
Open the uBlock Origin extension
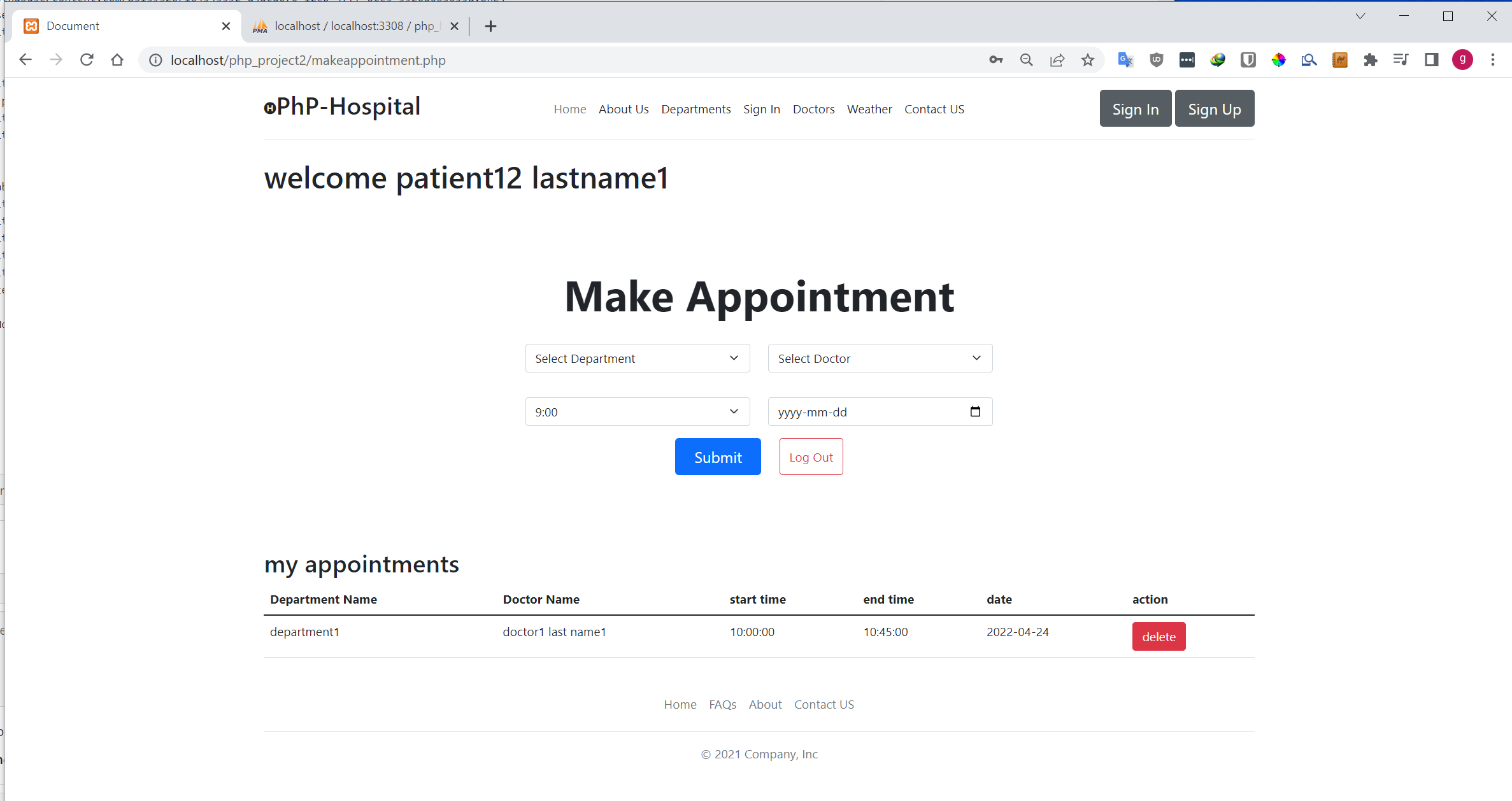[1156, 60]
